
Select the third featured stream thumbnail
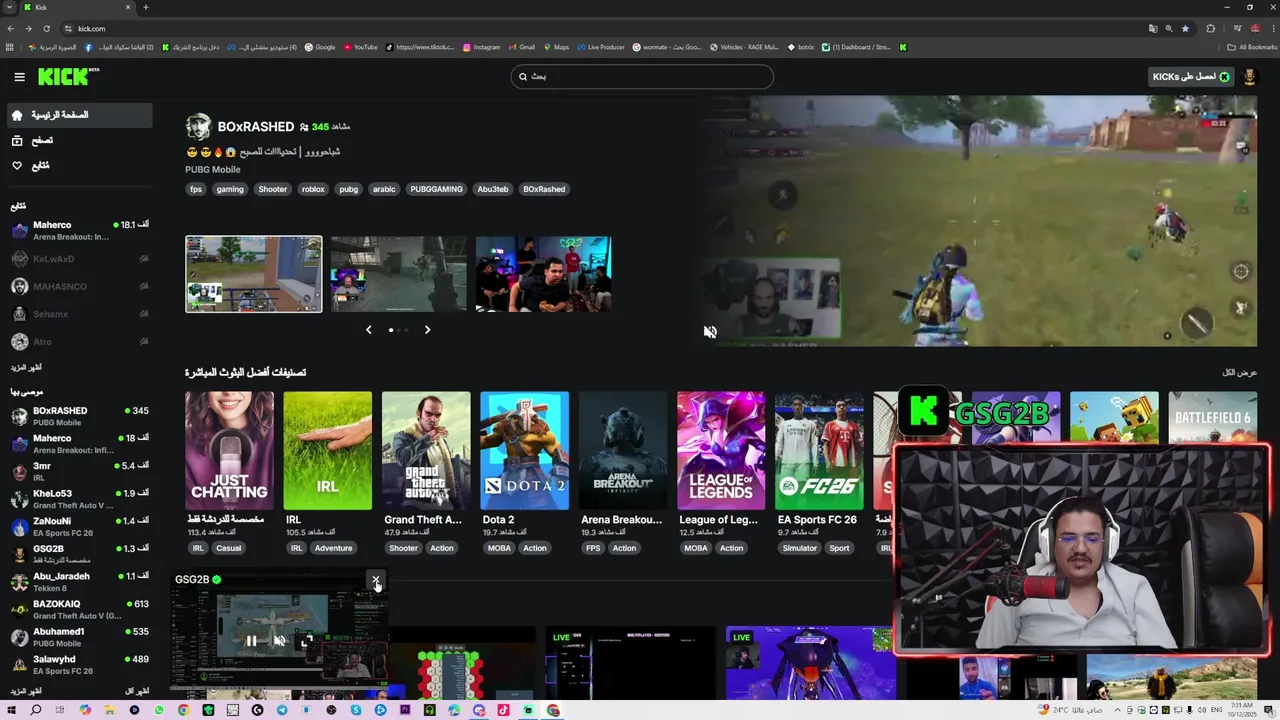(543, 274)
